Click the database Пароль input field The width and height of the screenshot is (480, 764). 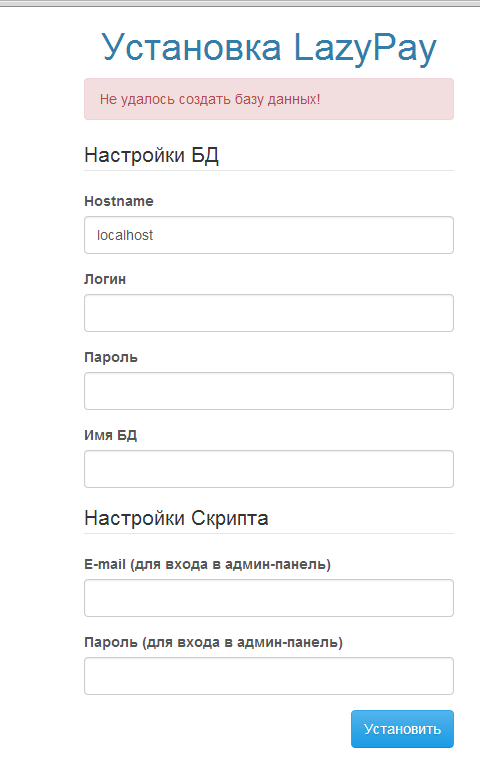click(x=269, y=391)
